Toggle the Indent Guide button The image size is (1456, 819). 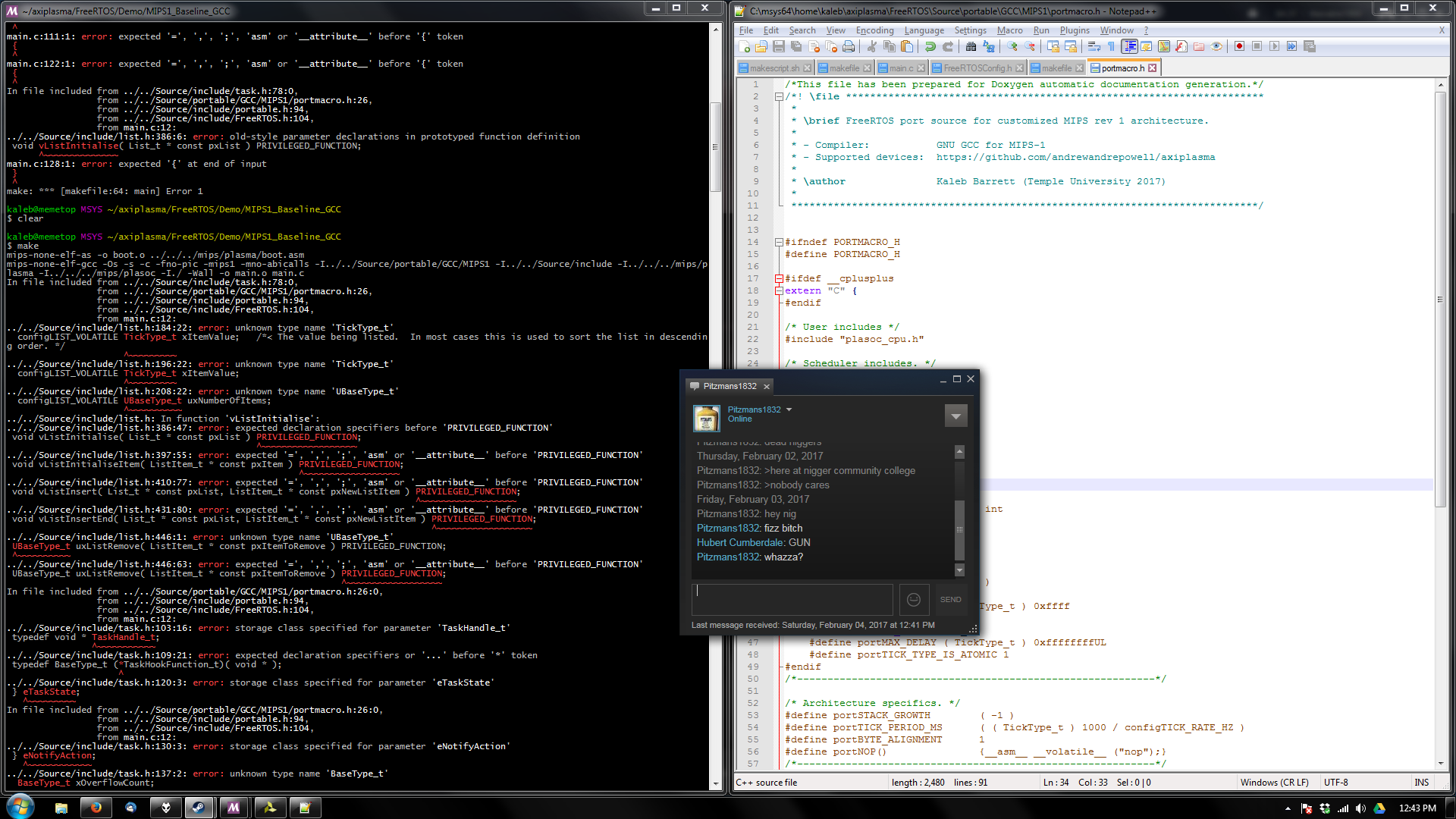[x=1130, y=46]
